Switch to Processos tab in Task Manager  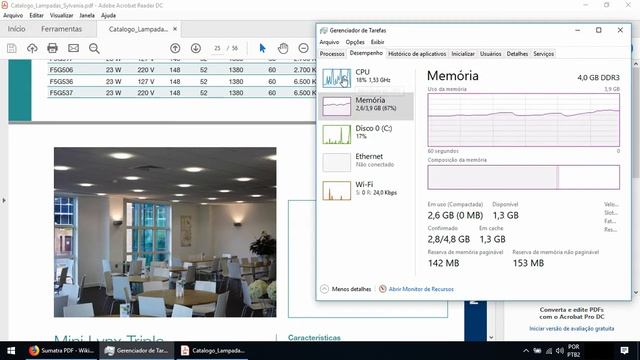coord(332,54)
